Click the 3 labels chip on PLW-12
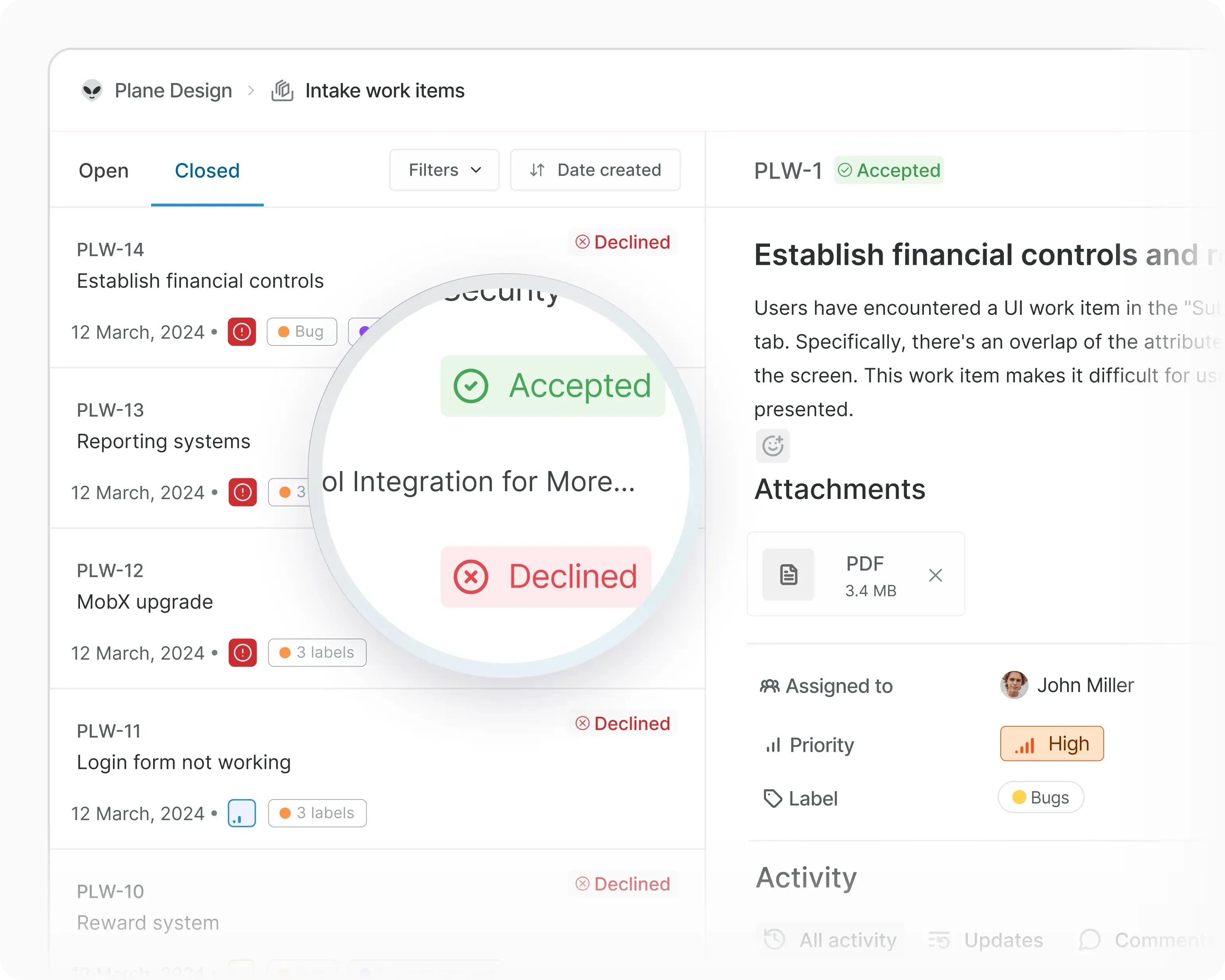Viewport: 1225px width, 980px height. 317,653
